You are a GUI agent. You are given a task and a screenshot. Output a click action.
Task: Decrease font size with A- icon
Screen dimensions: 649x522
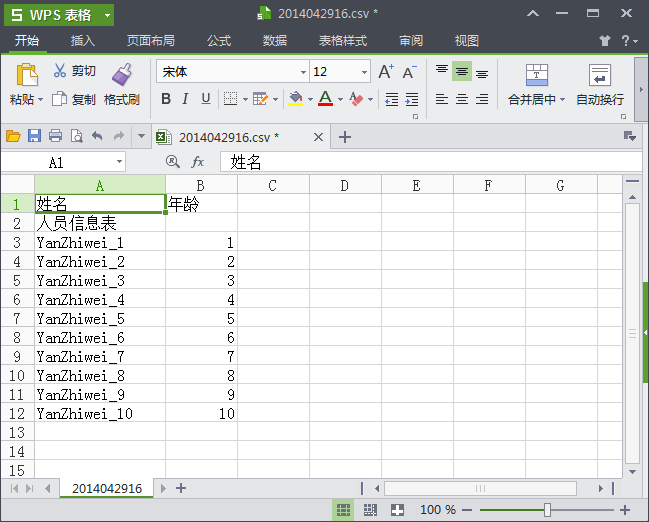tap(409, 72)
